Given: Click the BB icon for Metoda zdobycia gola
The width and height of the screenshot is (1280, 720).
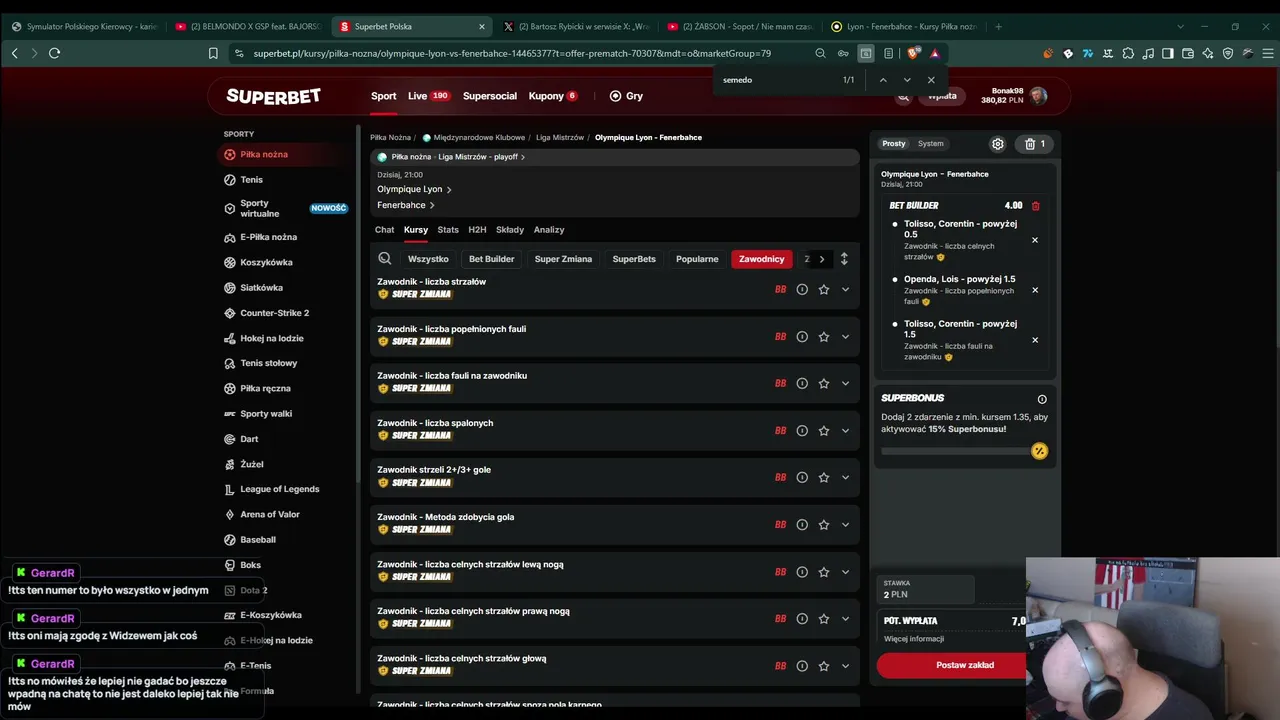Looking at the screenshot, I should (x=780, y=525).
